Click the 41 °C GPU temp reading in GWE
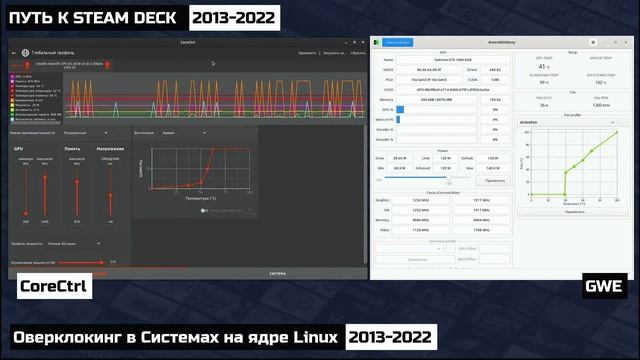This screenshot has height=360, width=640. 544,67
